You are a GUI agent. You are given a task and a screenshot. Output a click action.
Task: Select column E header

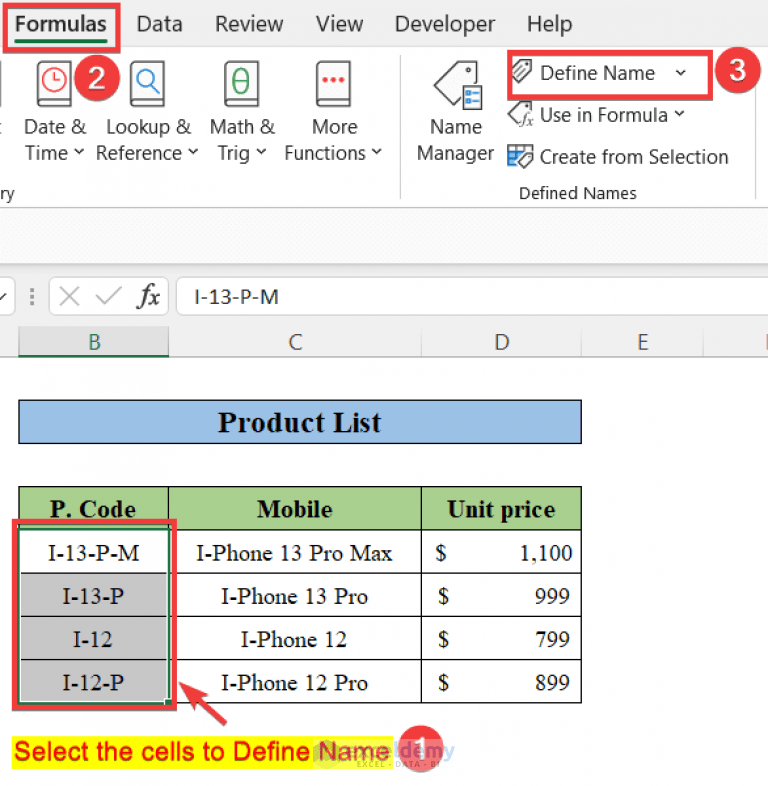click(643, 342)
